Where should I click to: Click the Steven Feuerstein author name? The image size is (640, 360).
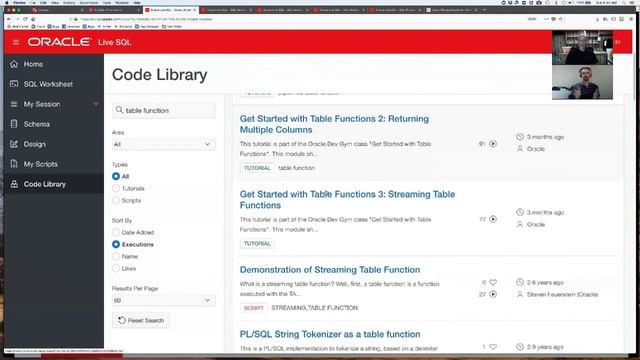tap(562, 294)
